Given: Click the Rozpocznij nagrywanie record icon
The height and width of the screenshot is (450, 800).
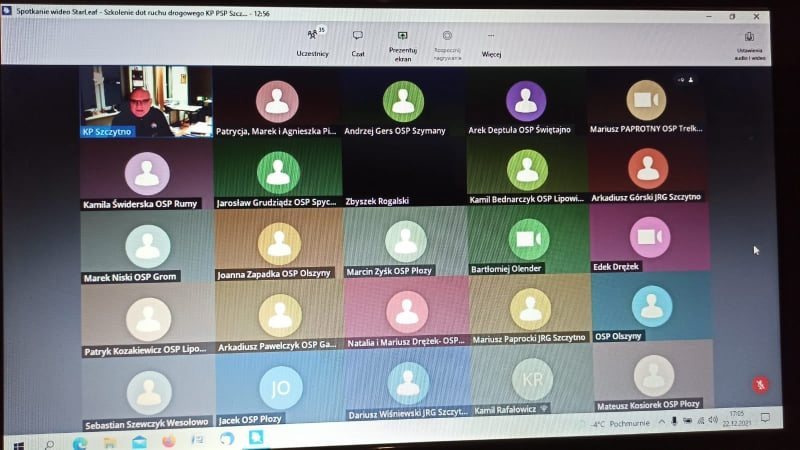Looking at the screenshot, I should click(447, 41).
